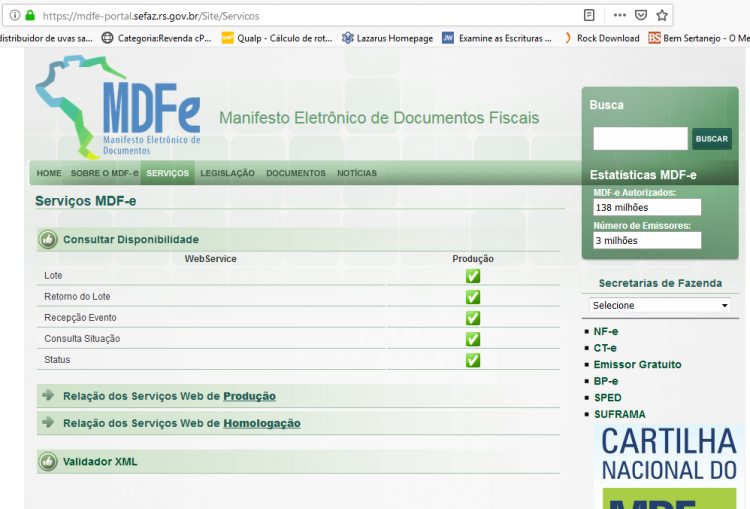Expand Relação dos Serviços Web de Homologação

click(182, 423)
